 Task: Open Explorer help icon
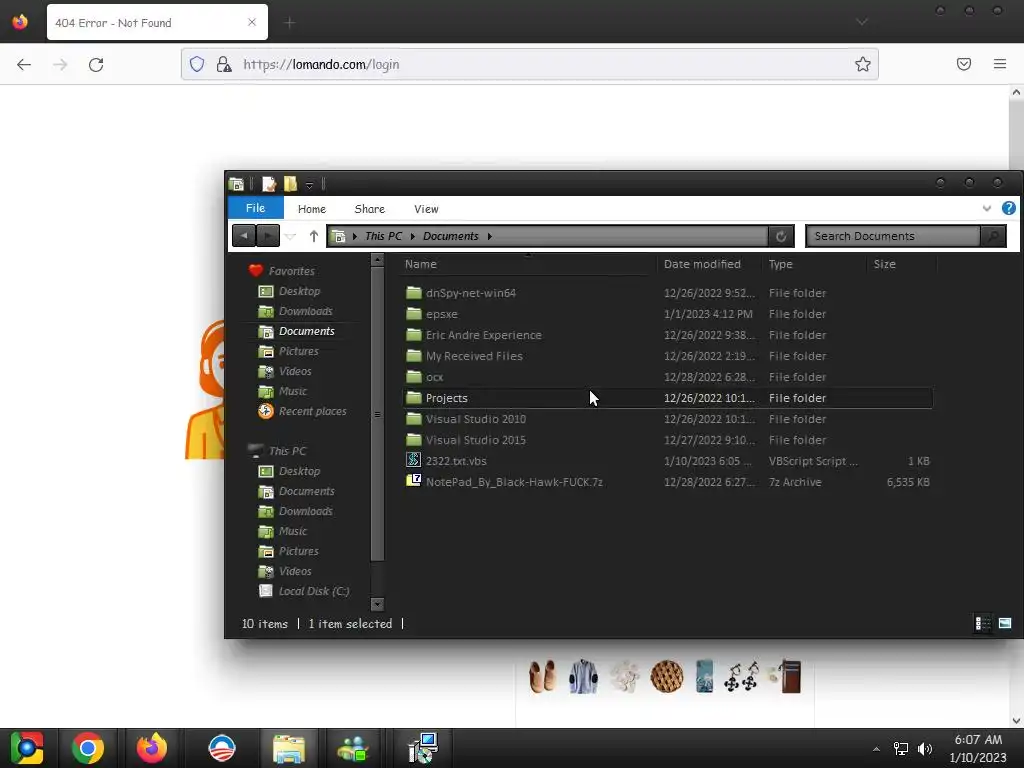coord(1008,208)
